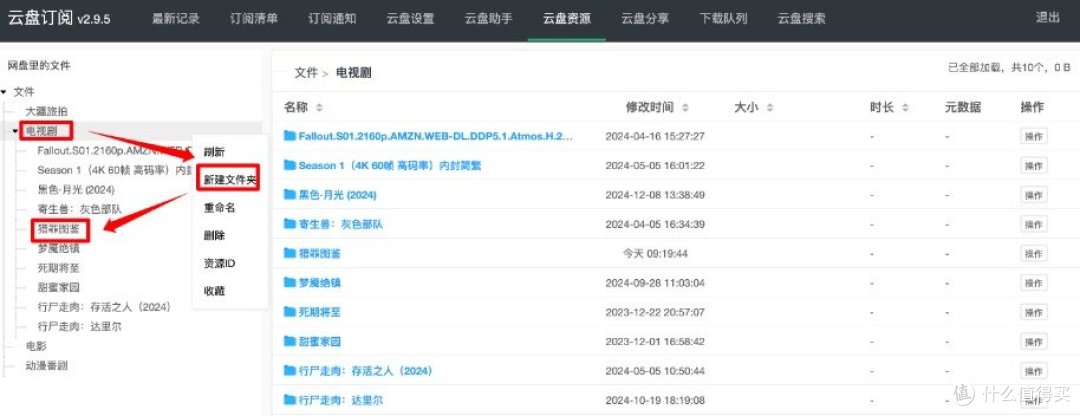Click folder icon beside 猎罪图鉴 in list

(289, 253)
